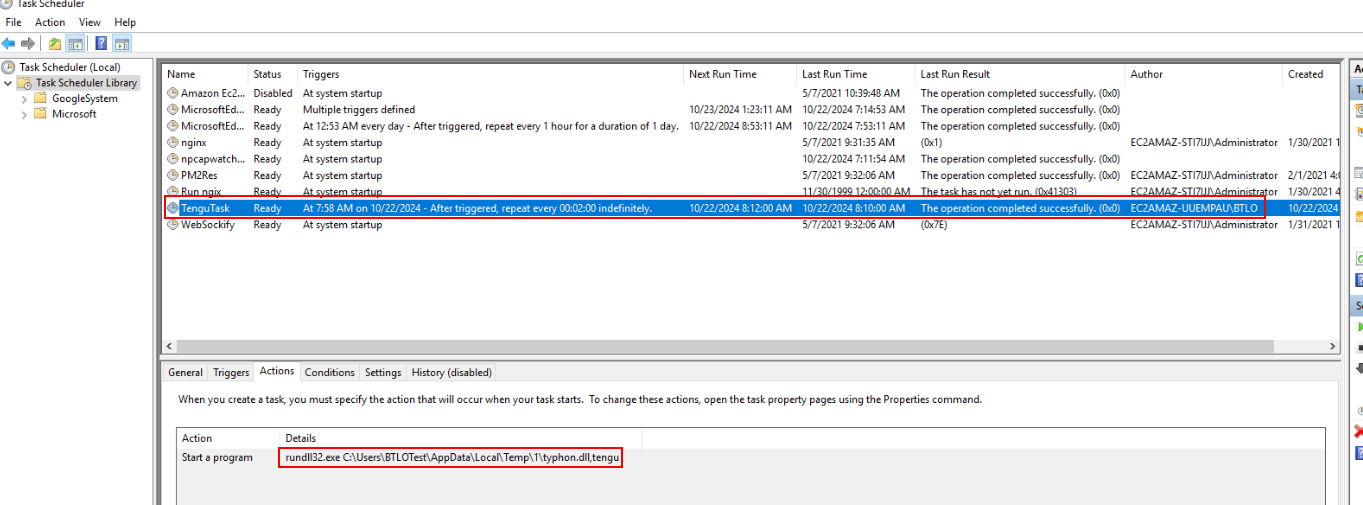
Task: Click task list scrollbar right arrow
Action: (1333, 346)
